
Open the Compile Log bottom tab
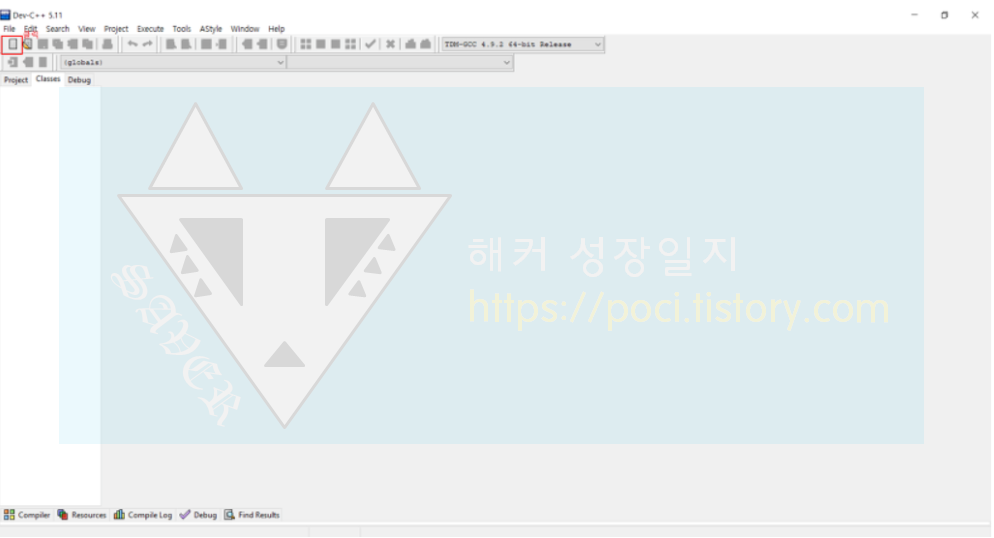coord(143,515)
